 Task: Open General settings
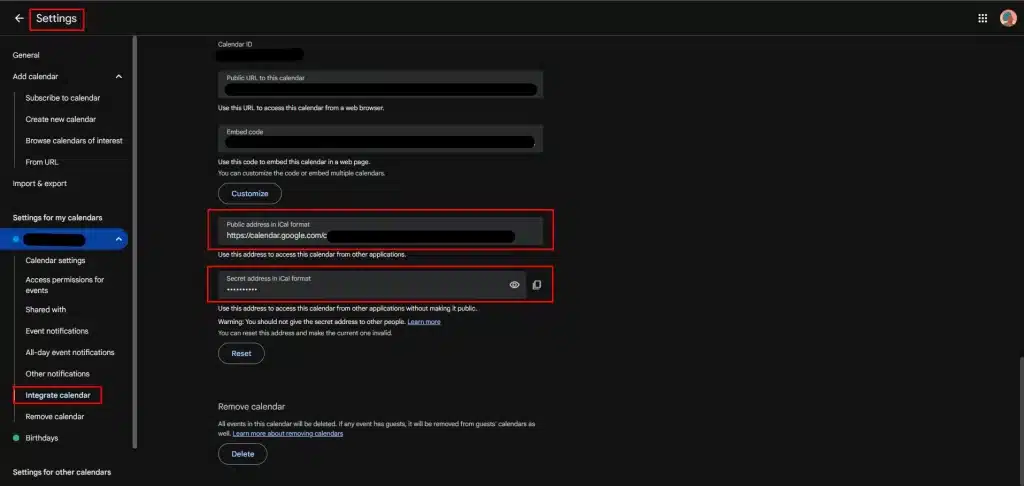[26, 55]
